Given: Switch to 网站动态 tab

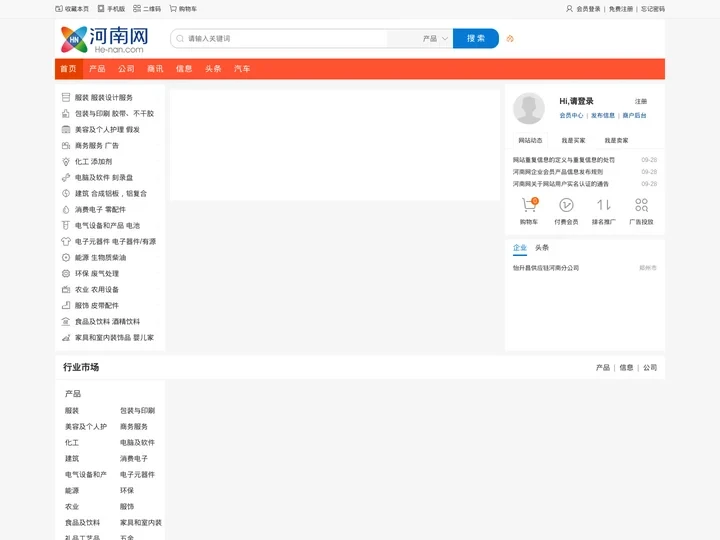Looking at the screenshot, I should tap(530, 141).
